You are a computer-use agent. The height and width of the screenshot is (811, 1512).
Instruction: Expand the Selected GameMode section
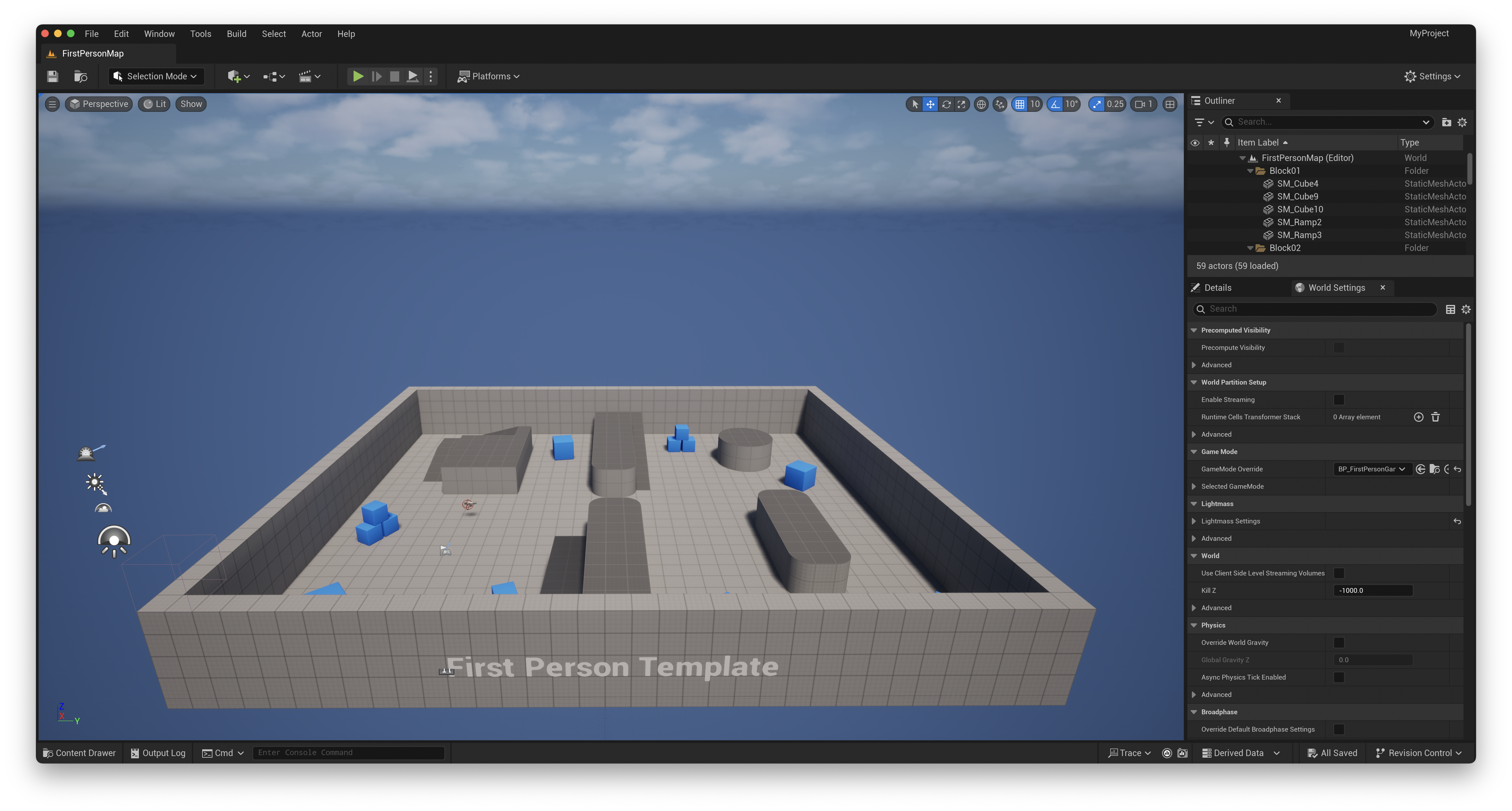(x=1194, y=486)
